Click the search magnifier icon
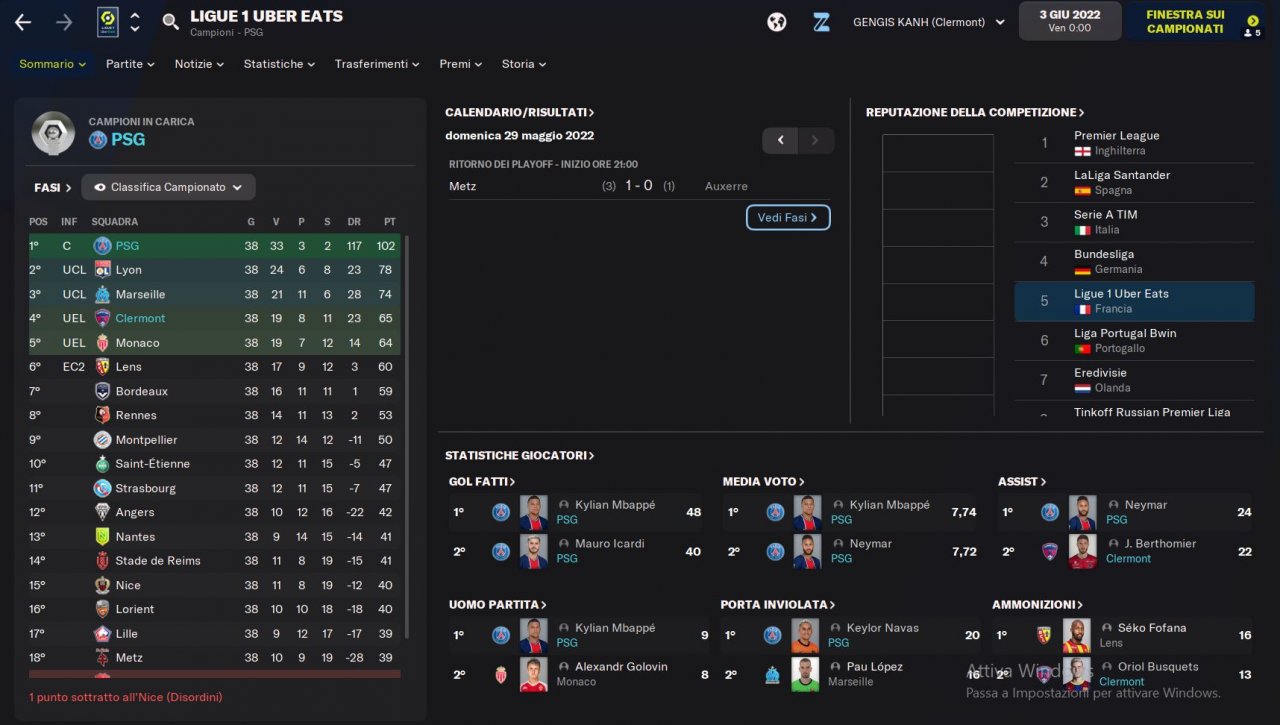The image size is (1280, 725). 171,22
